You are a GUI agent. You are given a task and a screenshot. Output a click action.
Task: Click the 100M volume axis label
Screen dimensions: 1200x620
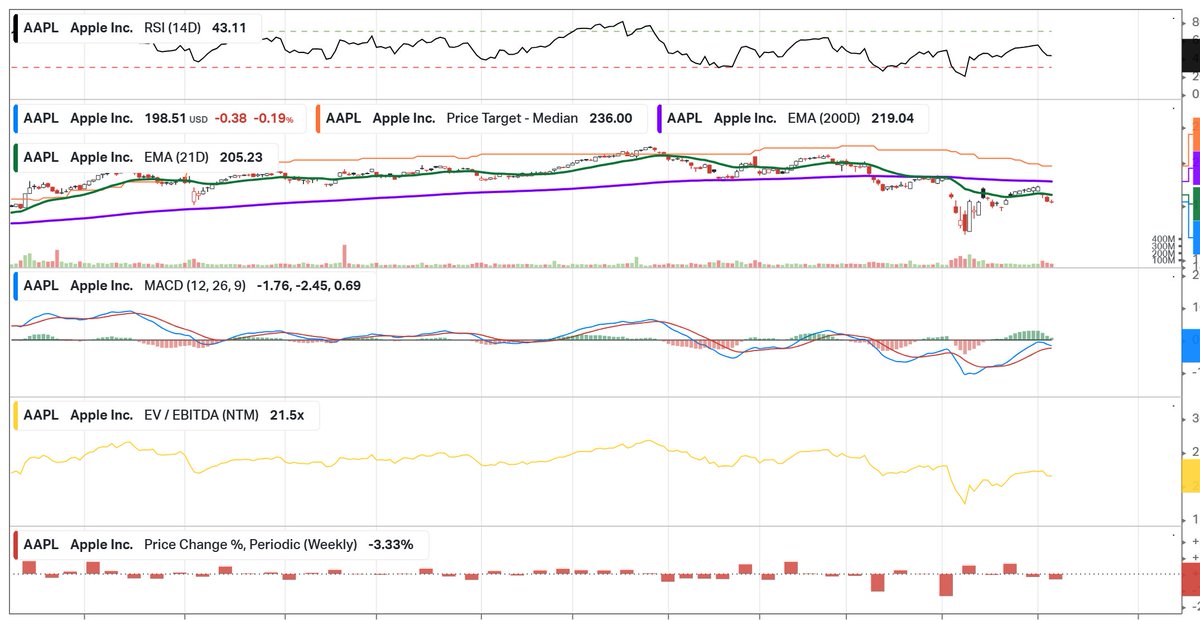(x=1162, y=260)
